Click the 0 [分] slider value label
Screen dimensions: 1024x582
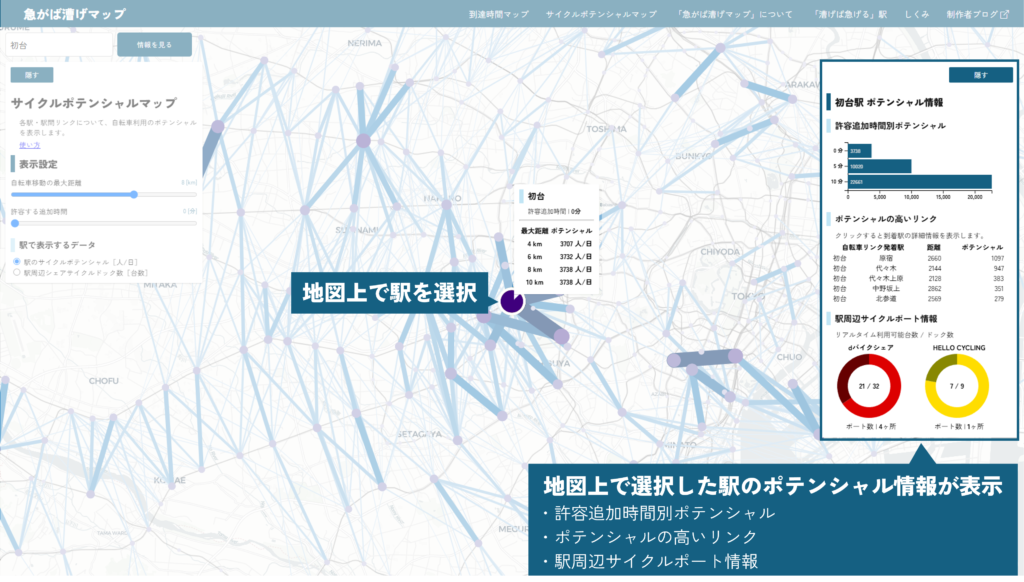coord(189,212)
